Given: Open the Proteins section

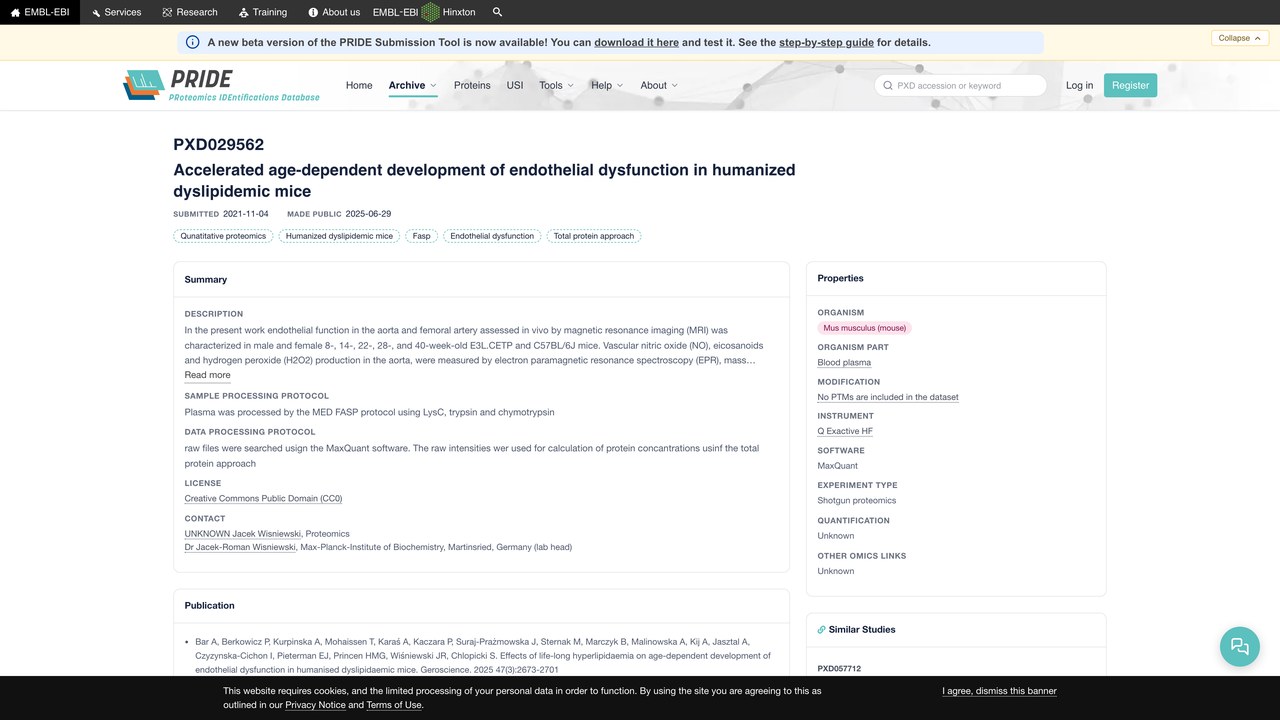Looking at the screenshot, I should [x=472, y=86].
